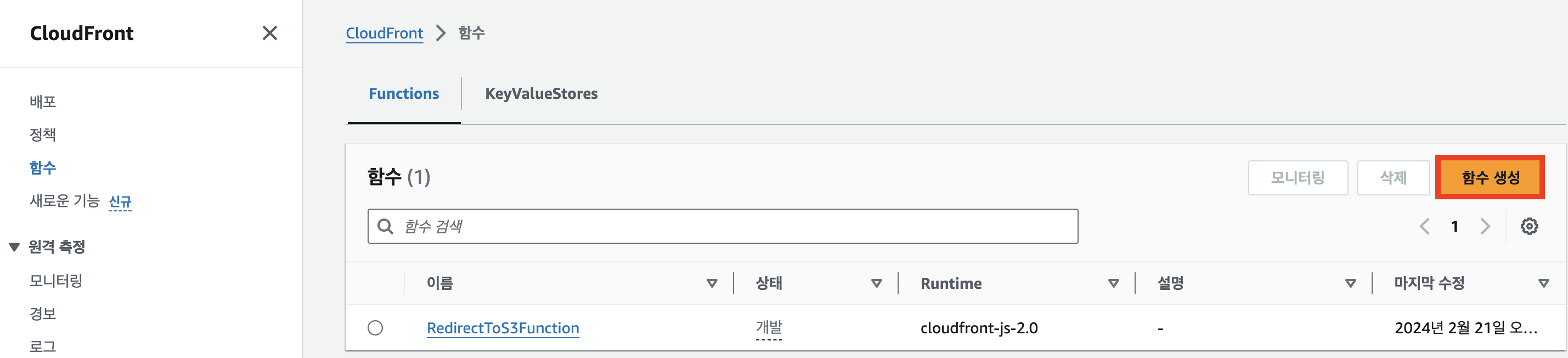Focus the 함수 검색 search field
Screen dimensions: 1568x358
723,226
